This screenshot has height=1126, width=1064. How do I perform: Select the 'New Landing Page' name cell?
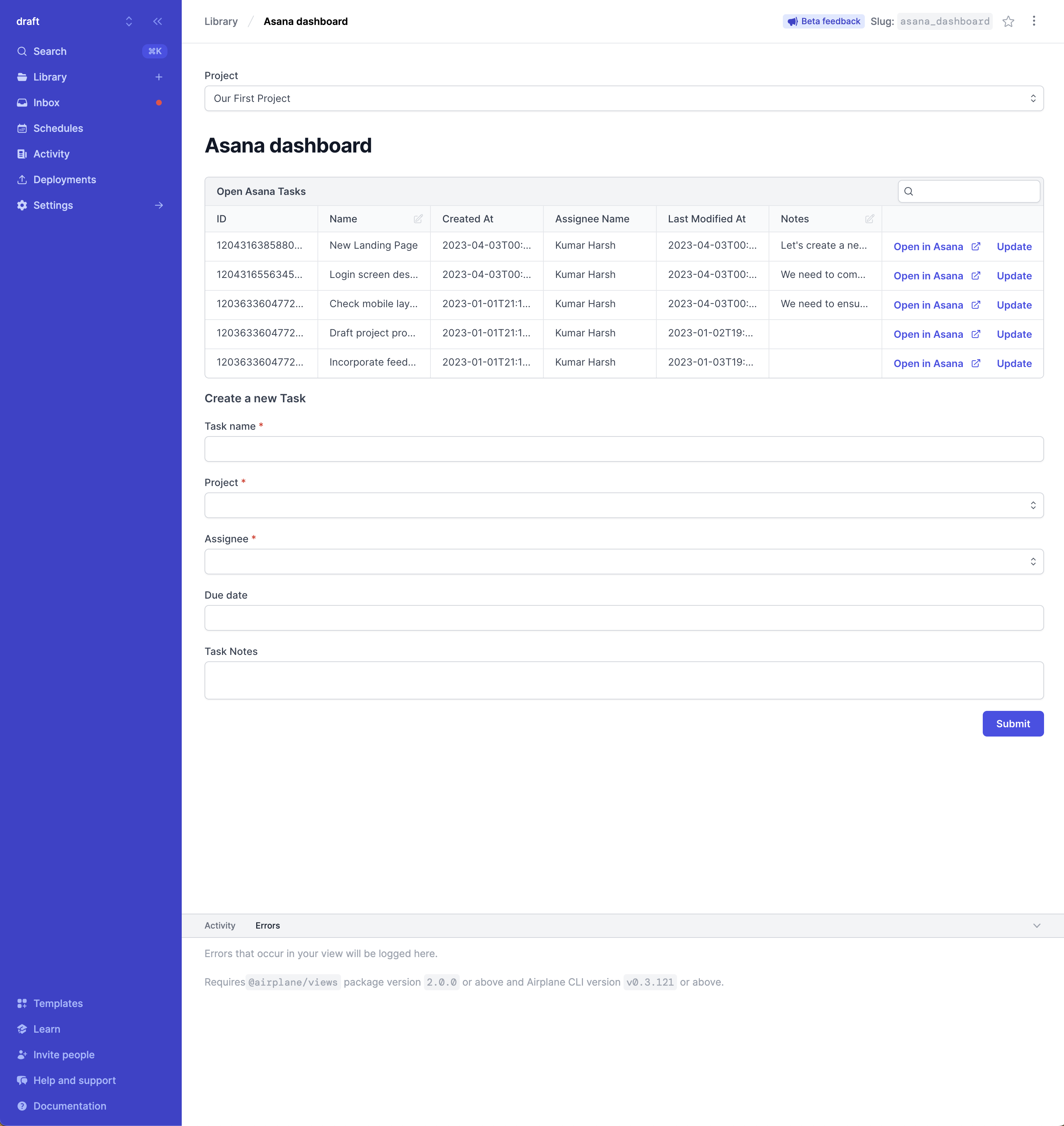point(374,246)
